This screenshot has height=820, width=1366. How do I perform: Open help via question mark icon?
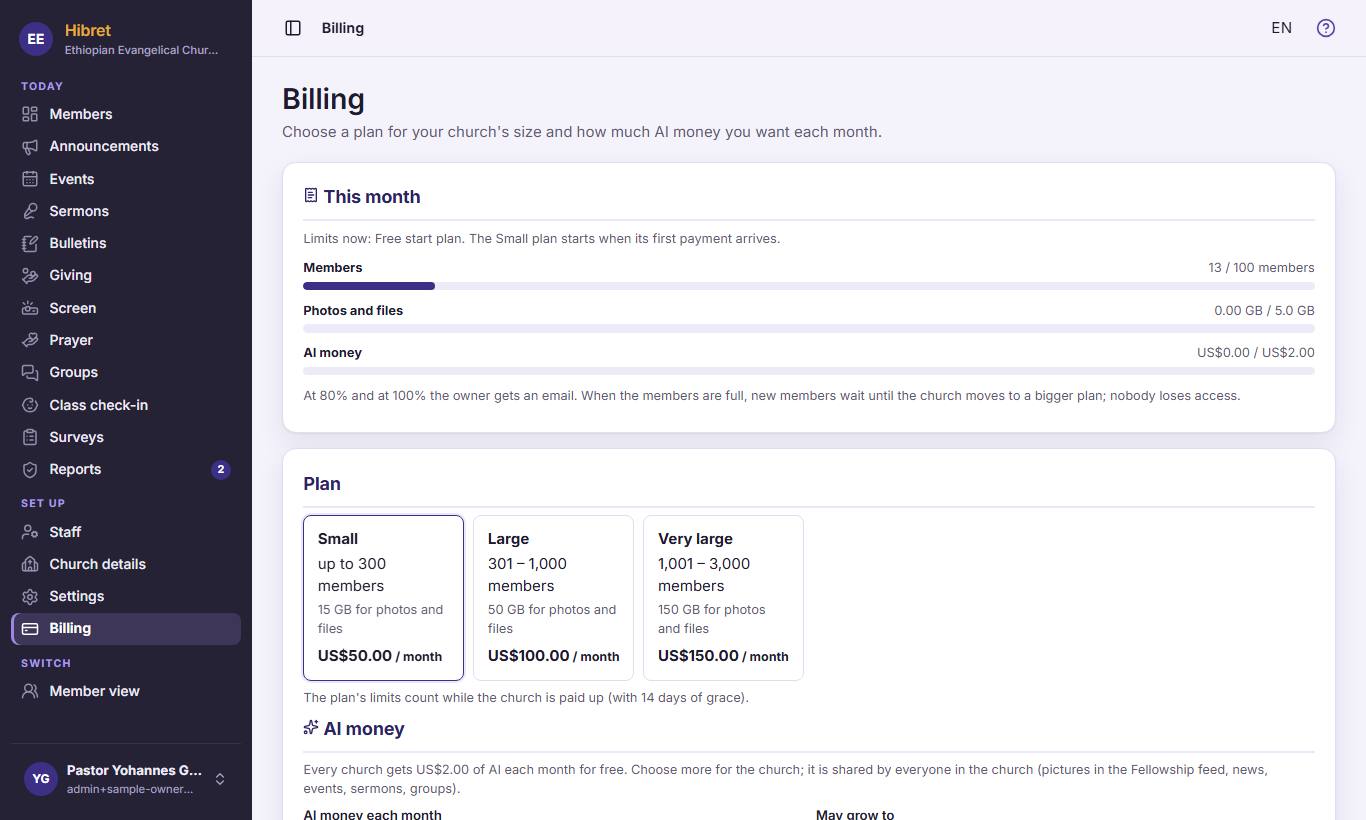pos(1326,28)
